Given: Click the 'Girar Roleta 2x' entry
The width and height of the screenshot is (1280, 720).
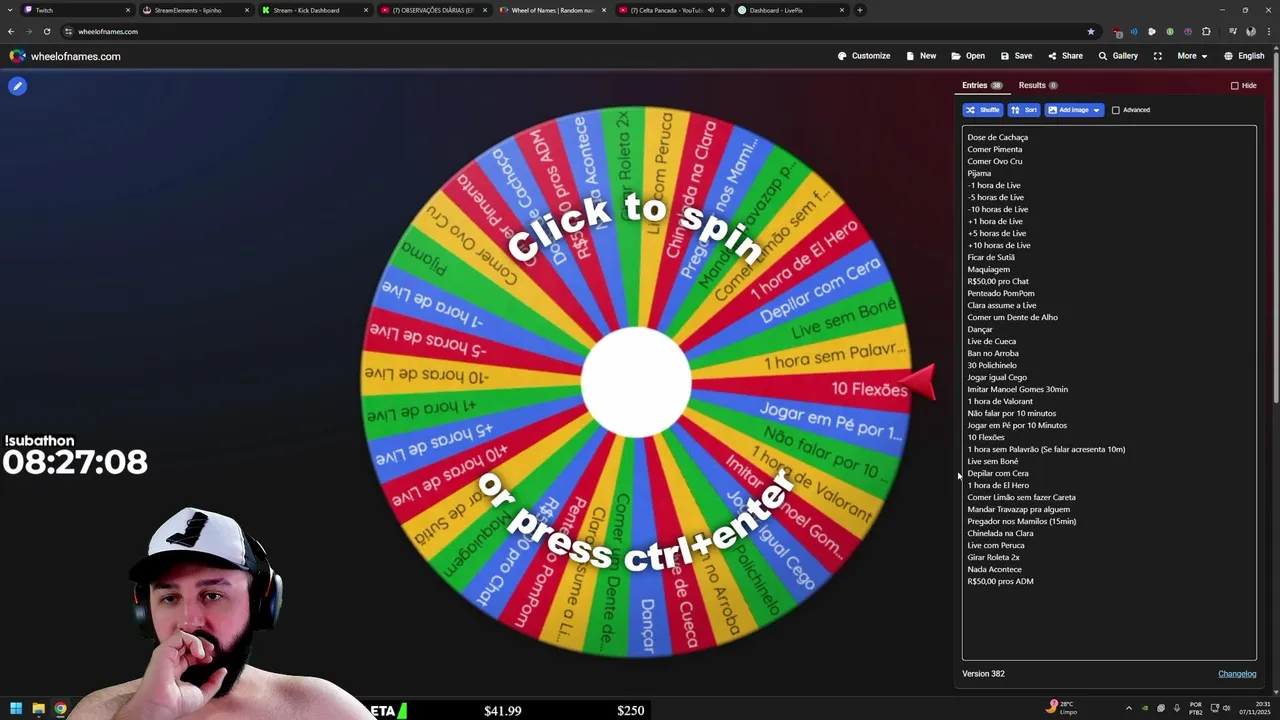Looking at the screenshot, I should [x=993, y=557].
